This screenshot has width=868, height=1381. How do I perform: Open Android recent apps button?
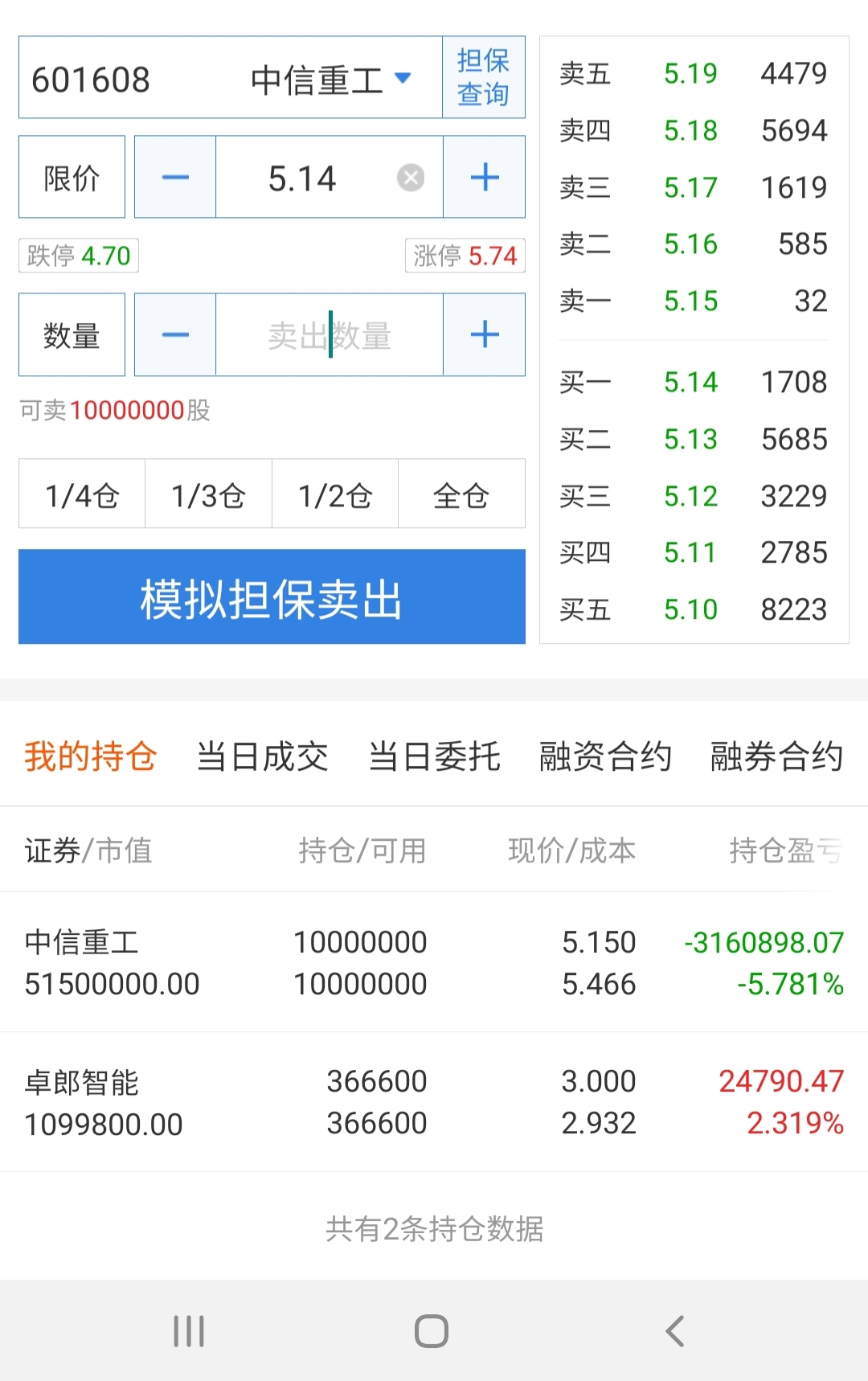(190, 1331)
